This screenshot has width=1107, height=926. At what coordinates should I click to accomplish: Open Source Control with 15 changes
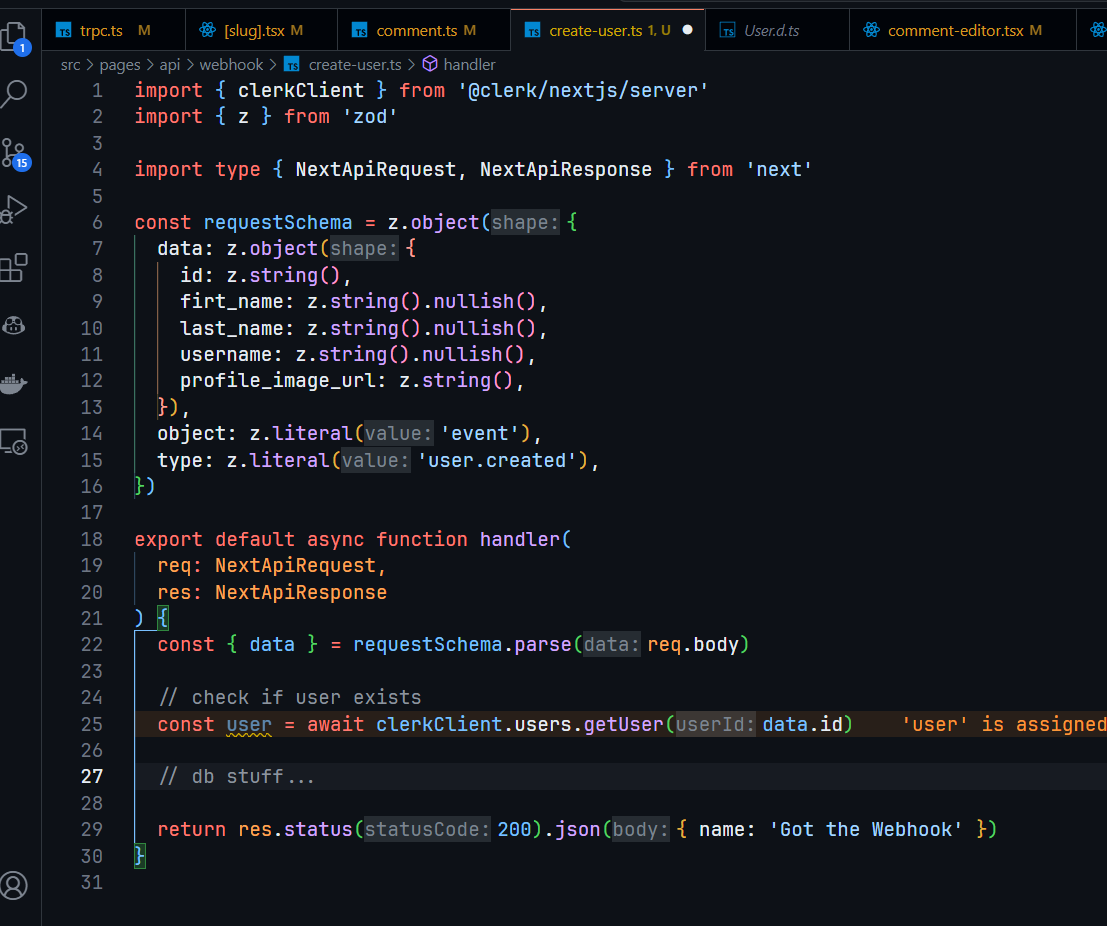14,153
